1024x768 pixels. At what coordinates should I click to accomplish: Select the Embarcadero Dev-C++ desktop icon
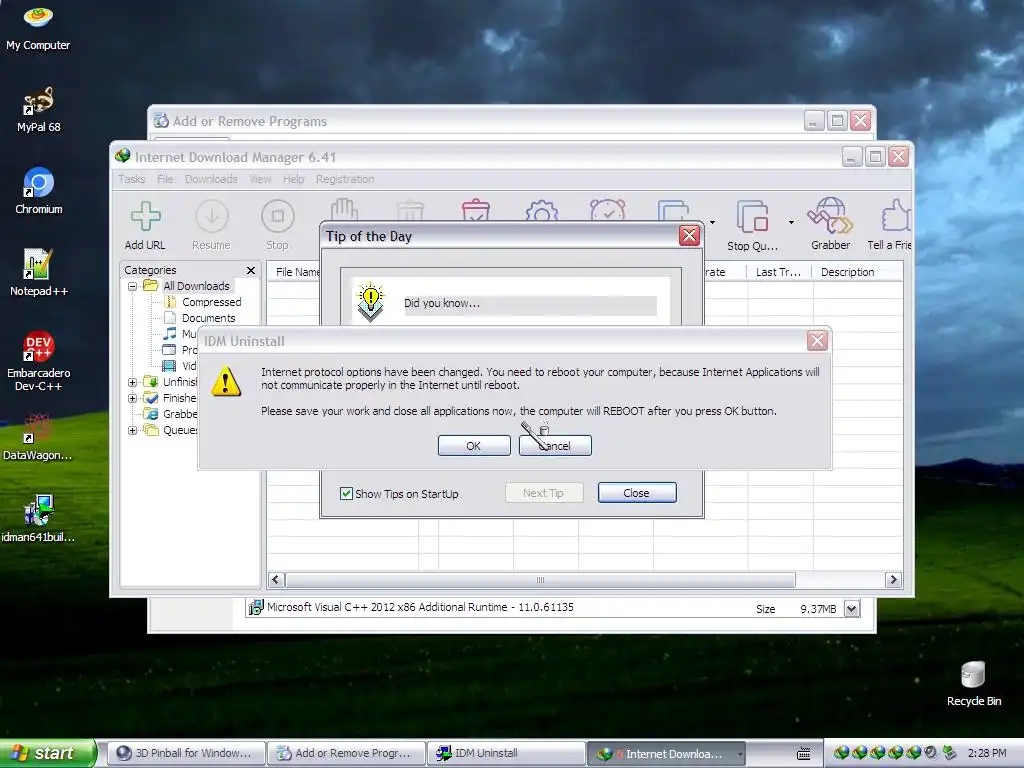[38, 346]
